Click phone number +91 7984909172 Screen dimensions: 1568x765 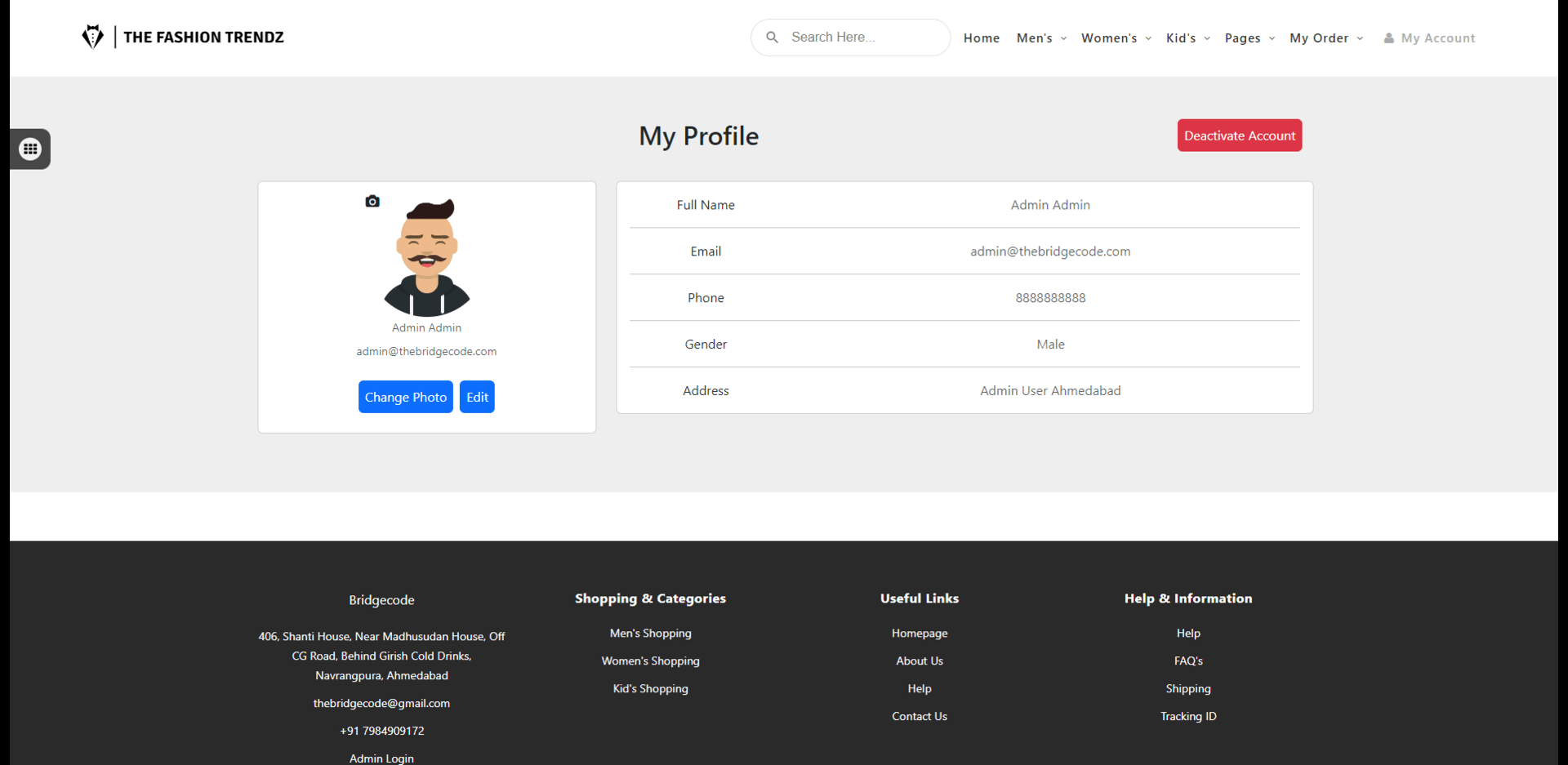click(381, 732)
